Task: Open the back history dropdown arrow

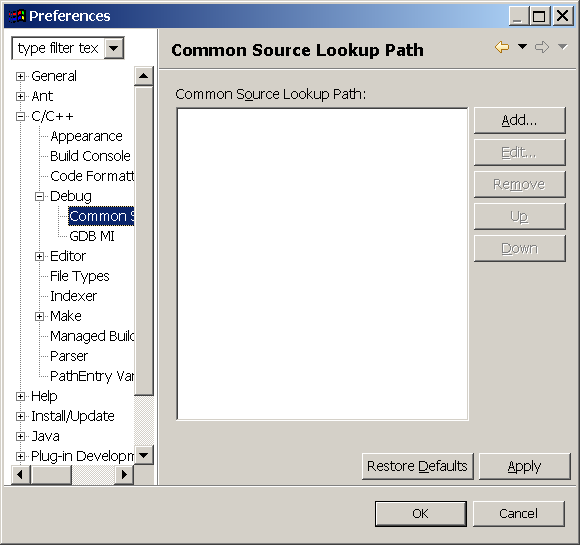Action: [x=522, y=47]
